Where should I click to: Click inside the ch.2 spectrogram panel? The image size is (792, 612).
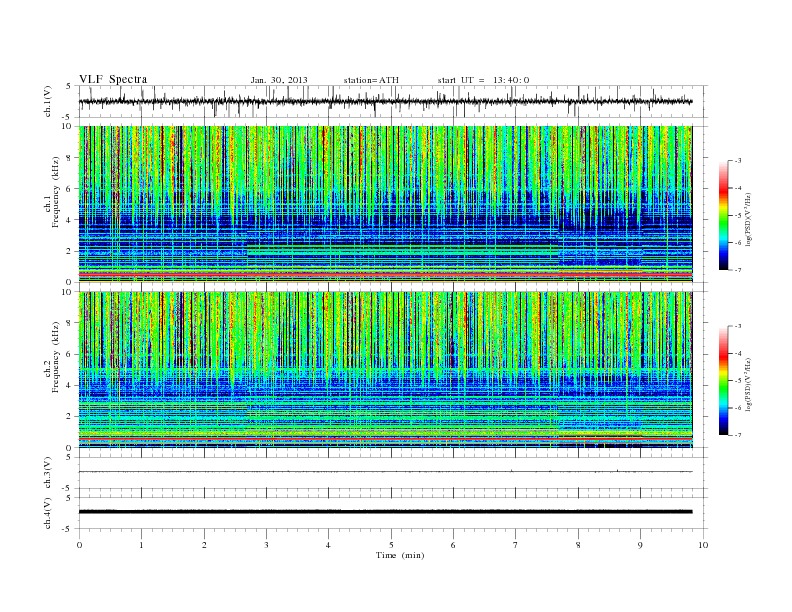point(385,369)
